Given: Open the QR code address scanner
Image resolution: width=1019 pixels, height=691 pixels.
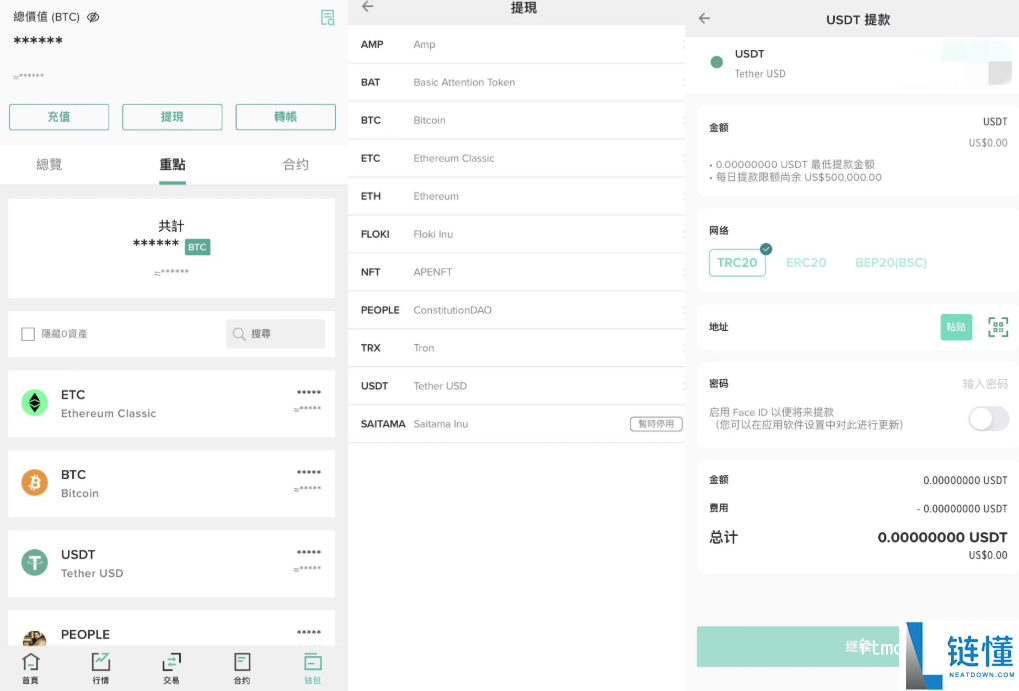Looking at the screenshot, I should pyautogui.click(x=998, y=327).
